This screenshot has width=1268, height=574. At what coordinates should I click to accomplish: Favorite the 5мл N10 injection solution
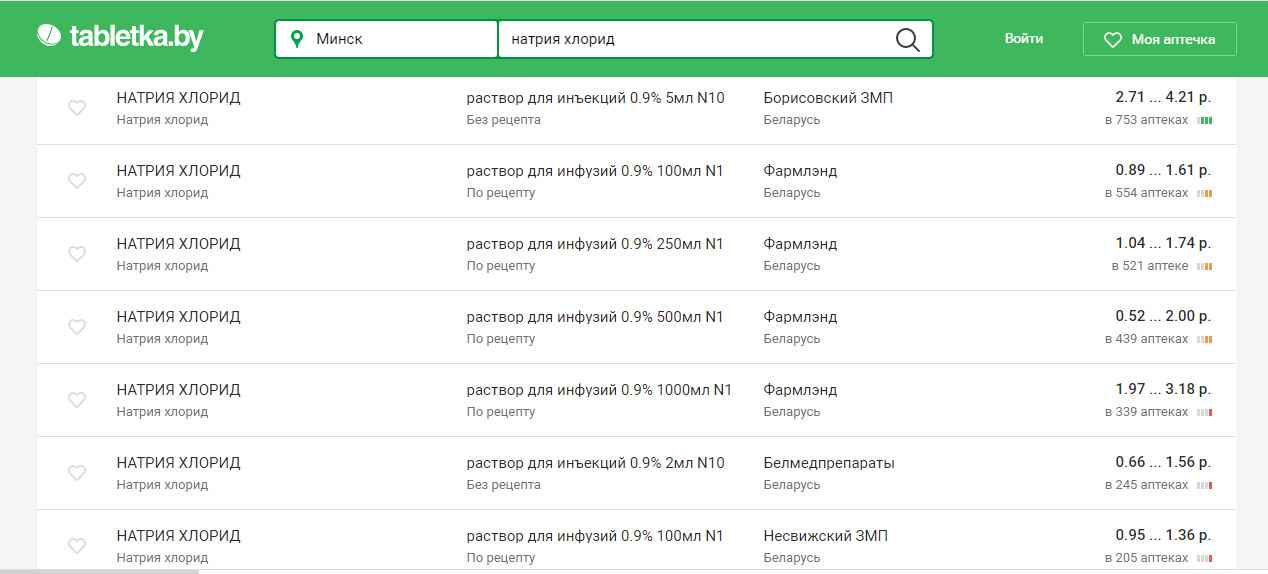(x=77, y=108)
